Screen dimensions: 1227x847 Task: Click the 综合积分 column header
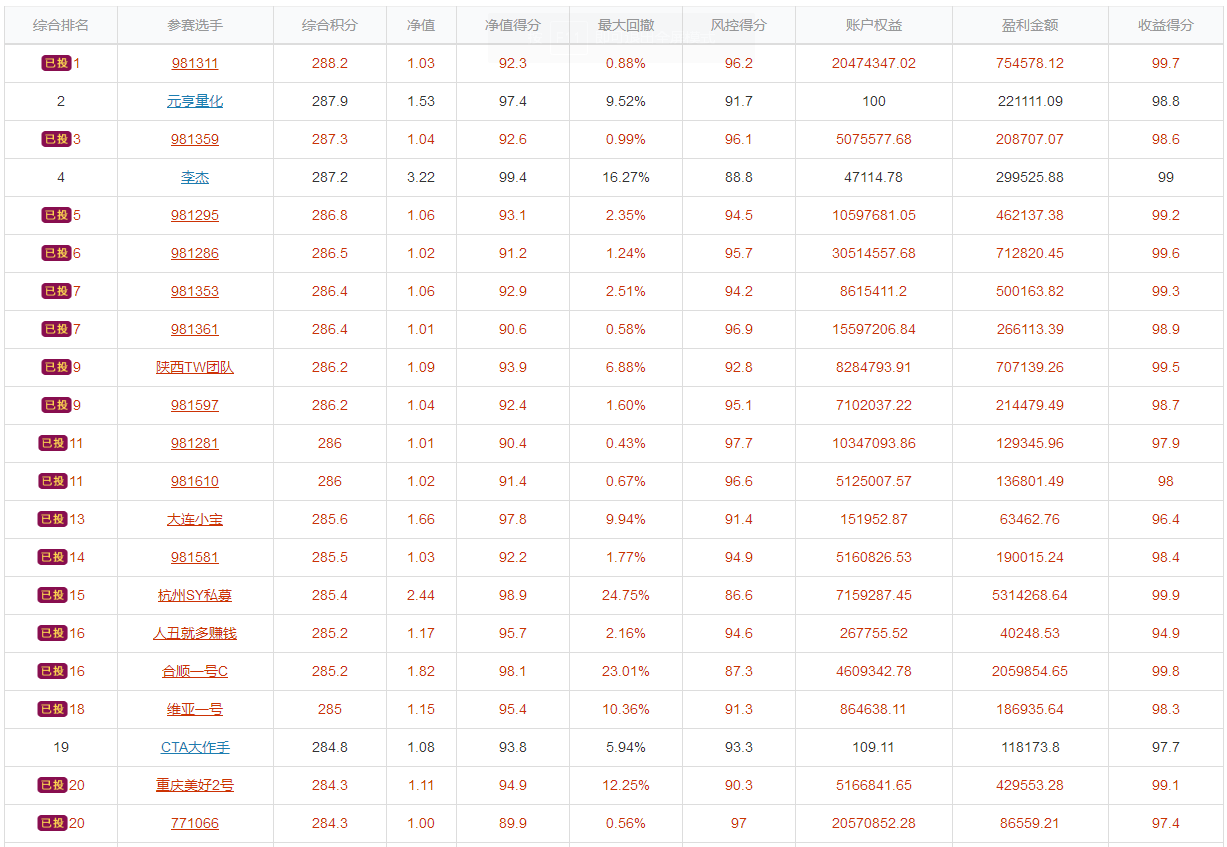(330, 25)
